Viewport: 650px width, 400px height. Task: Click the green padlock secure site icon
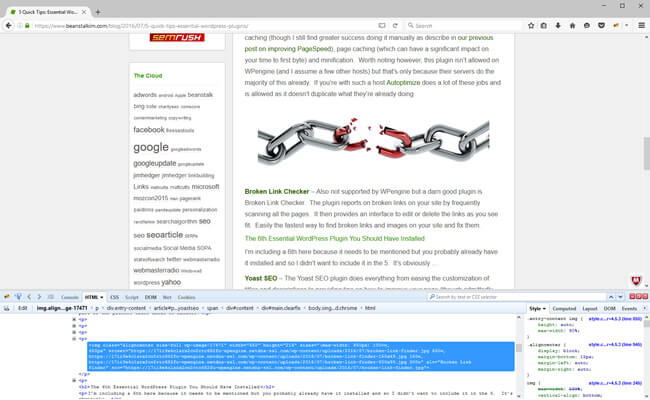(x=27, y=26)
